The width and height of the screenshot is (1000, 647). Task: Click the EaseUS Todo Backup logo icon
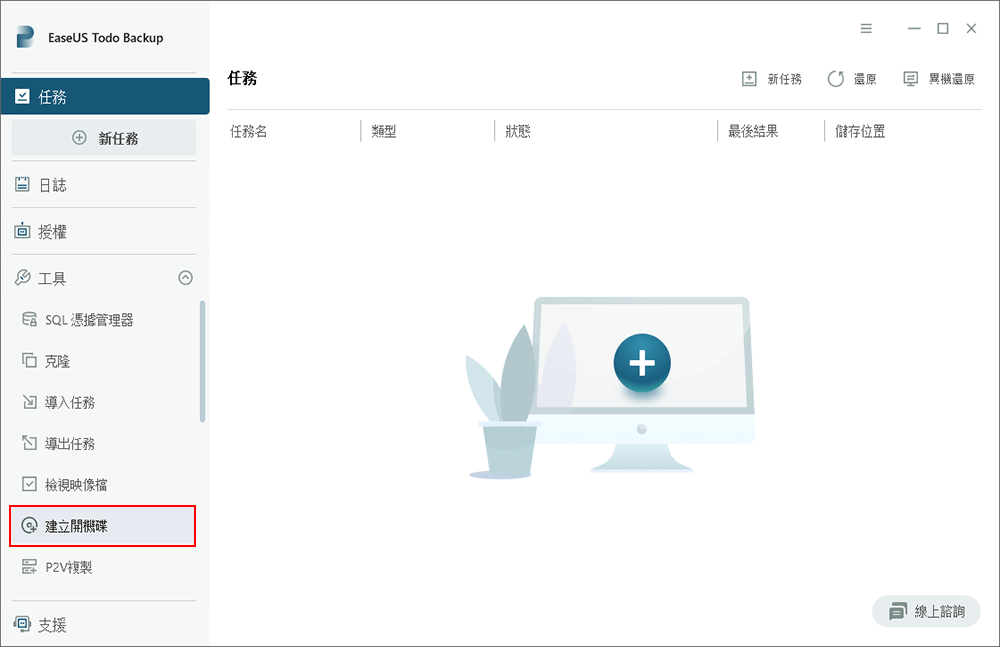pyautogui.click(x=25, y=38)
